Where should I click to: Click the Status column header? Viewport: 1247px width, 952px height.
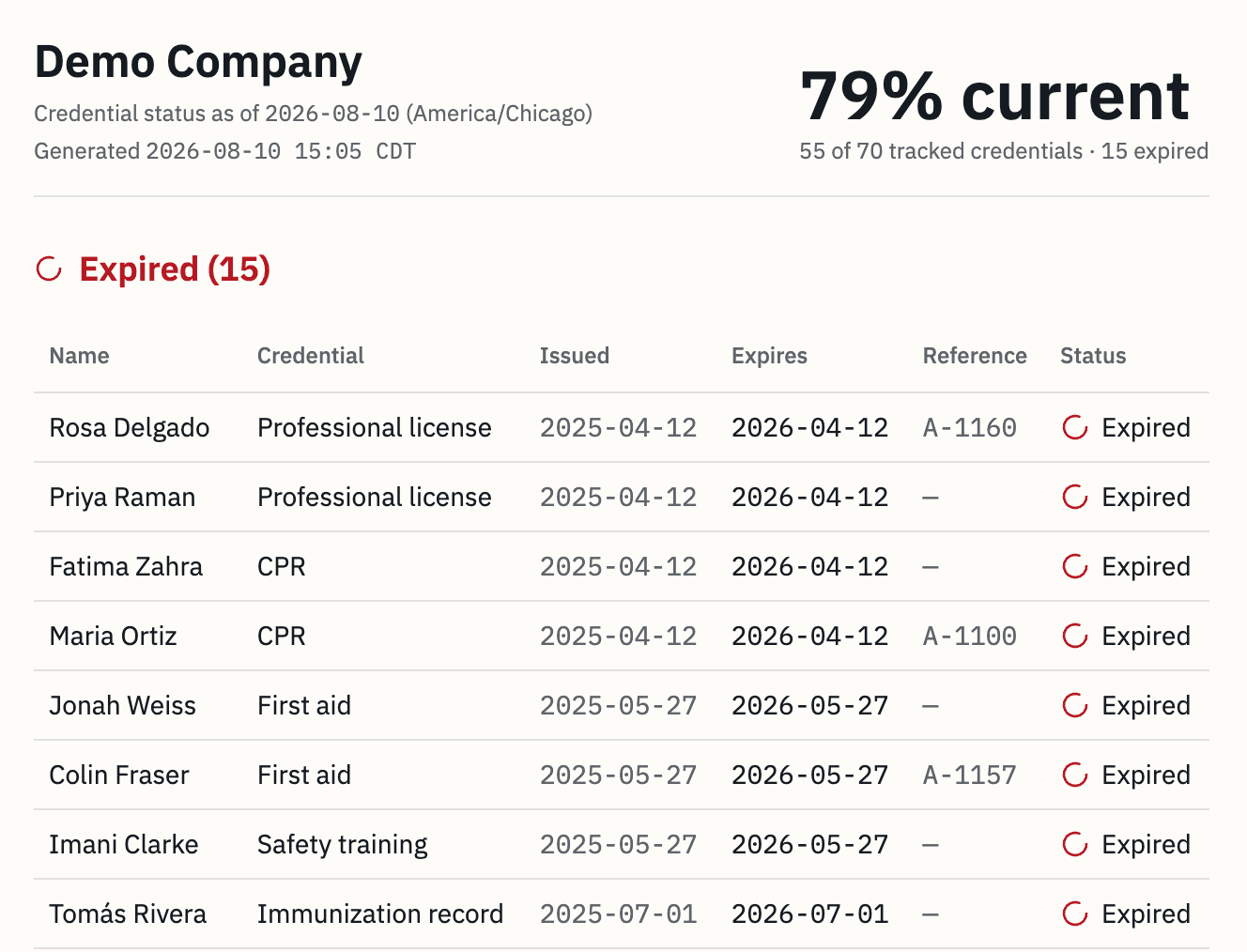[x=1093, y=356]
